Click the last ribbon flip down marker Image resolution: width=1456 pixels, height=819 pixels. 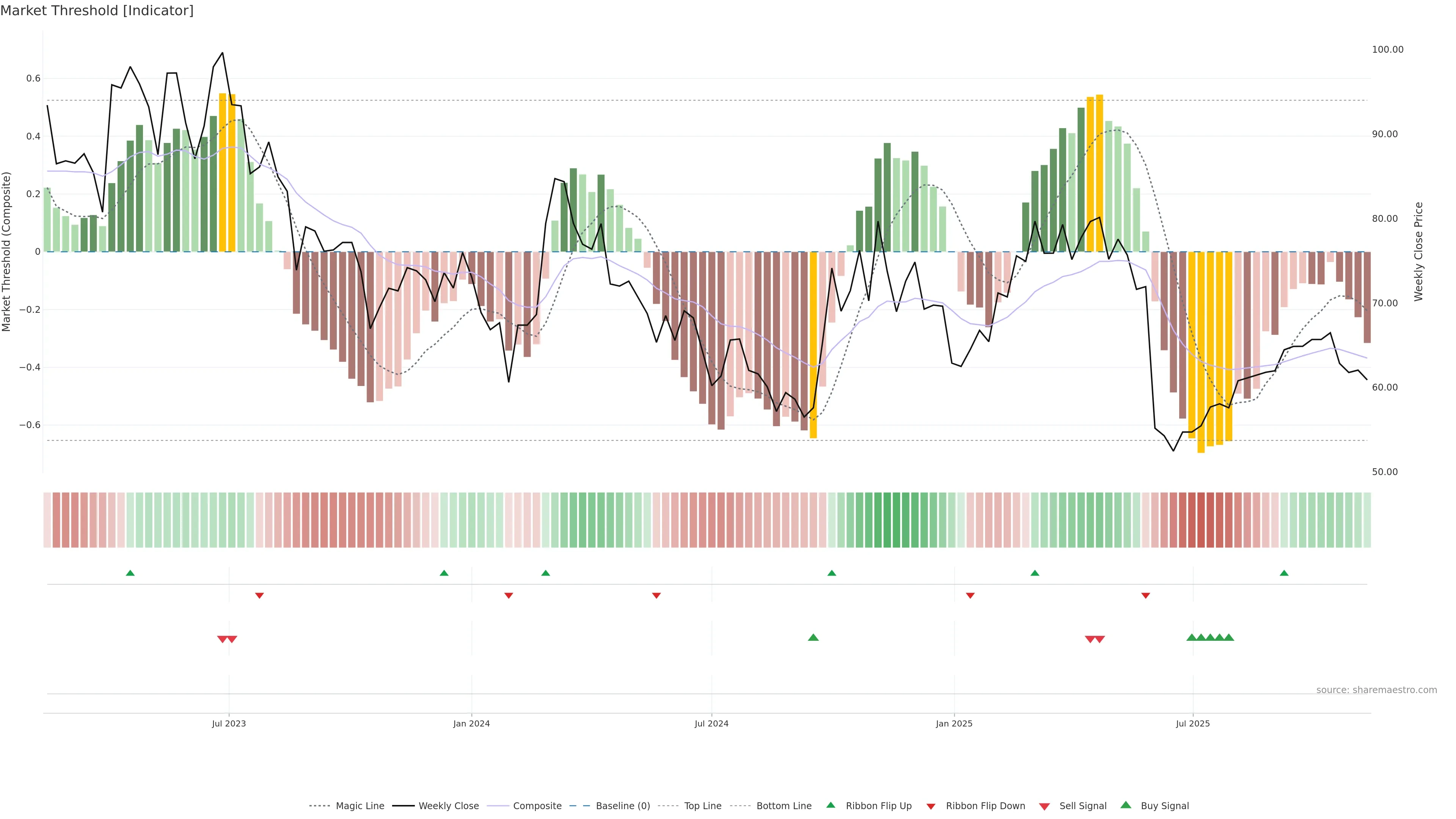[x=1146, y=595]
